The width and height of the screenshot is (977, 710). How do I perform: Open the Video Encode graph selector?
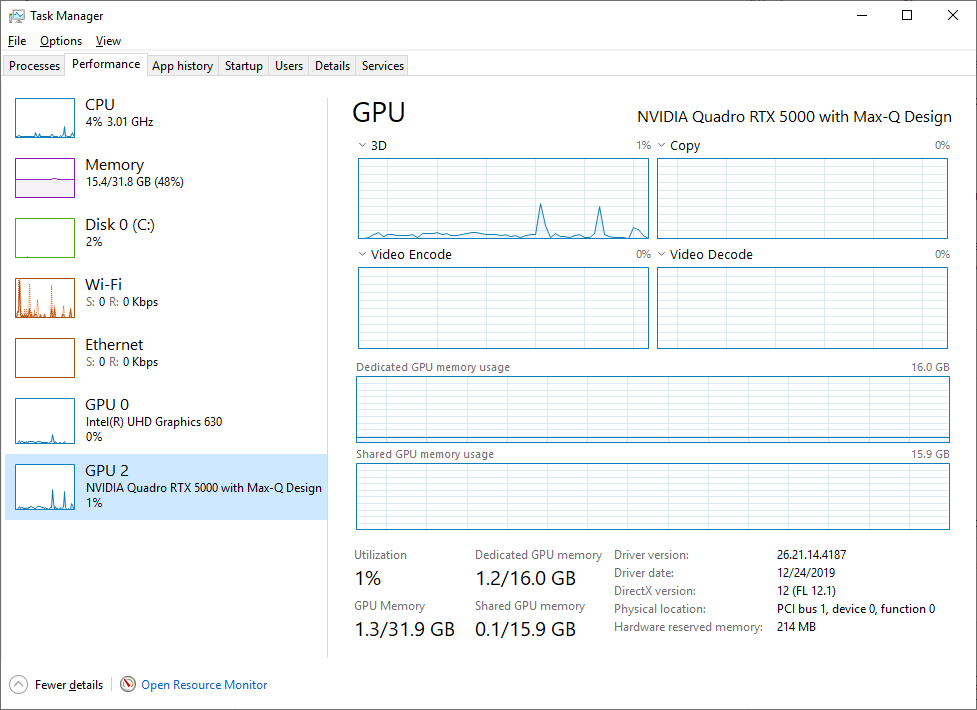click(362, 254)
